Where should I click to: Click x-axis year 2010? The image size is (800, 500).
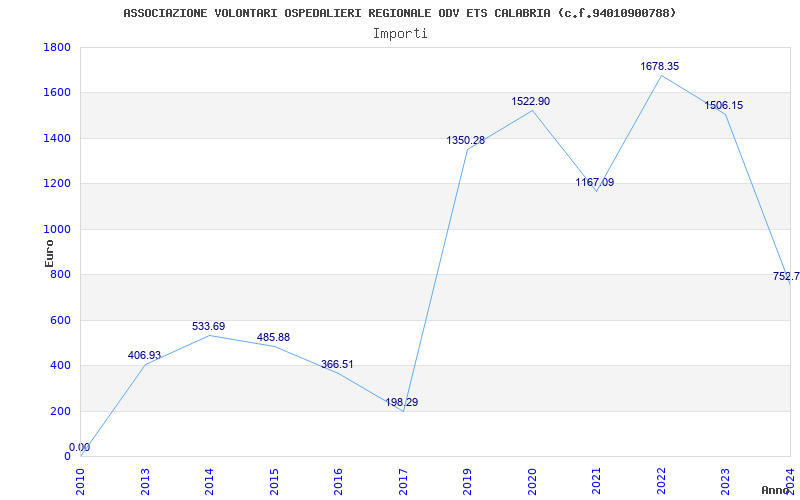tap(81, 481)
